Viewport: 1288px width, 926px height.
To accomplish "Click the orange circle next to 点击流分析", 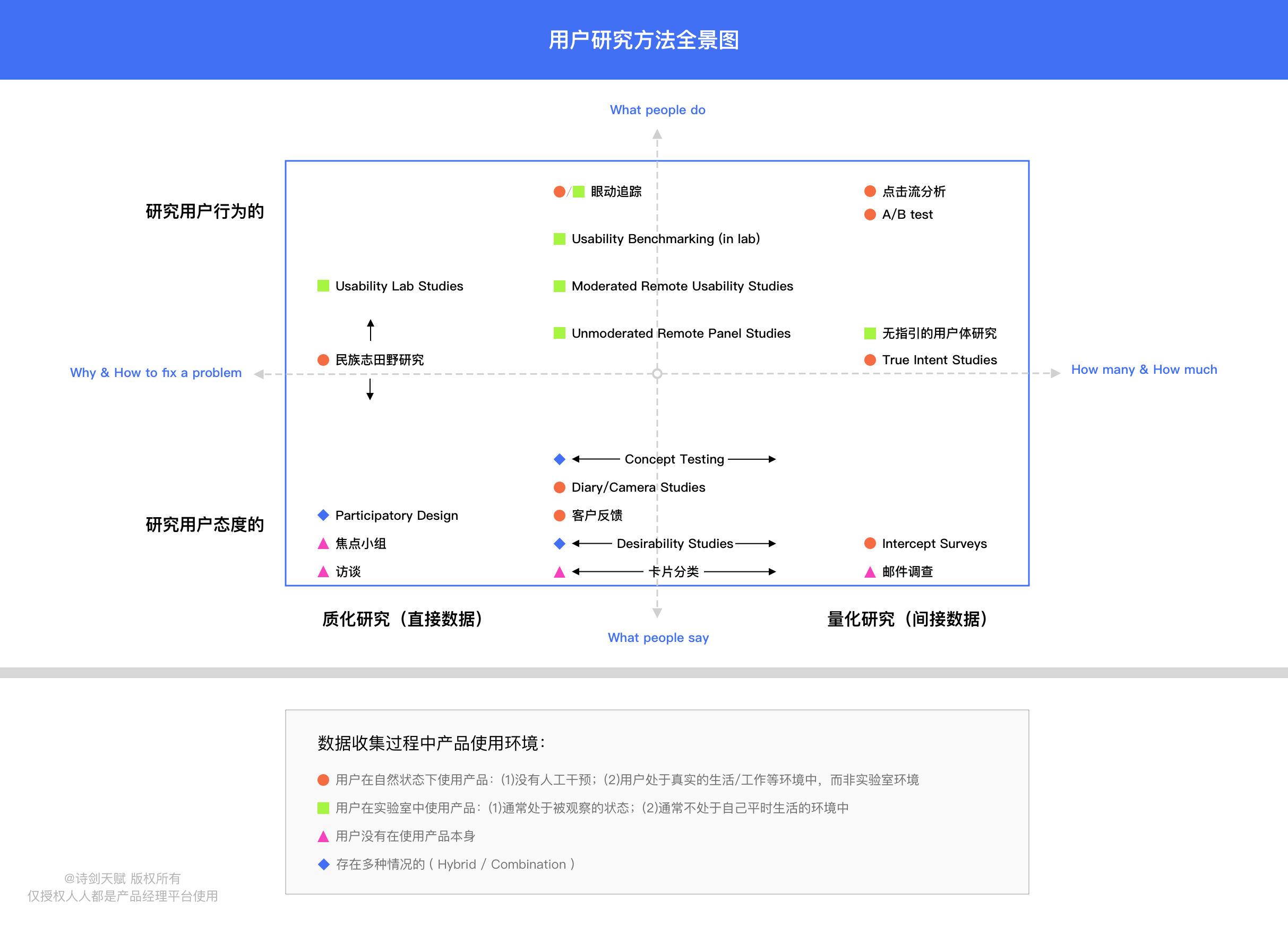I will pos(870,191).
